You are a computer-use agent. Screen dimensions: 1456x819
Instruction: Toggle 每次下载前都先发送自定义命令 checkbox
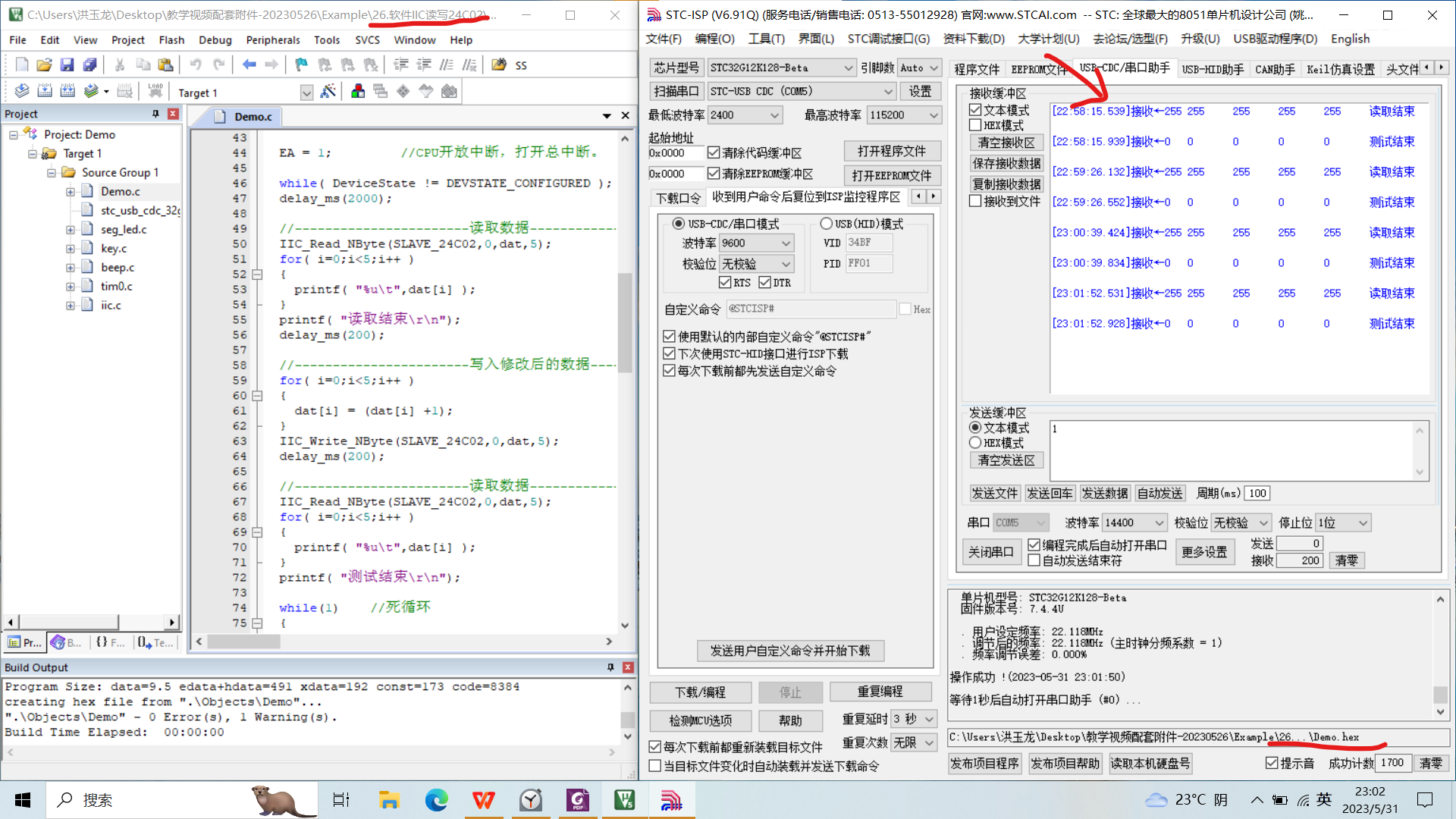click(669, 371)
